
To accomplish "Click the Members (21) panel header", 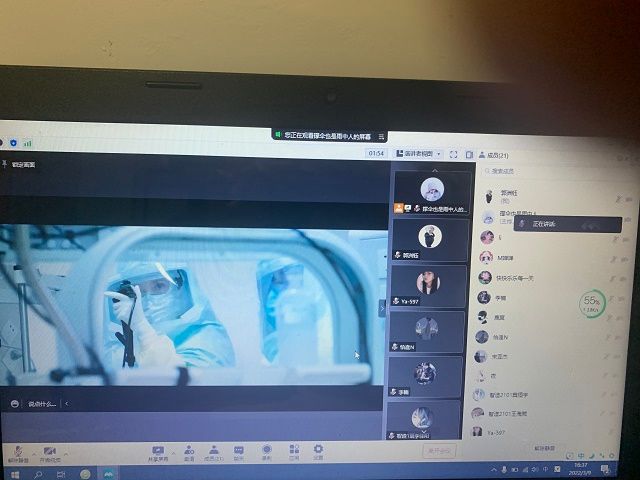I will (x=493, y=155).
